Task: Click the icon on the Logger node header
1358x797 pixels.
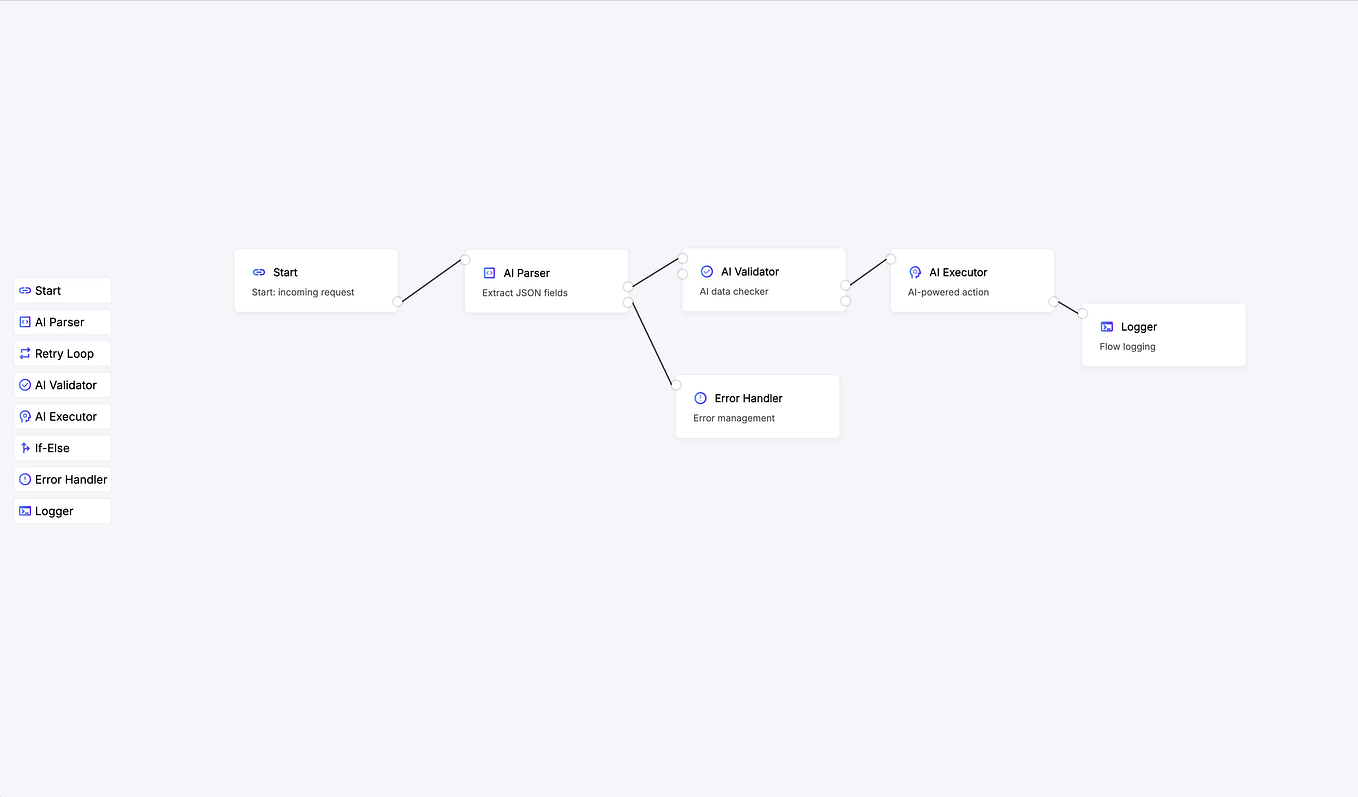Action: pyautogui.click(x=1106, y=326)
